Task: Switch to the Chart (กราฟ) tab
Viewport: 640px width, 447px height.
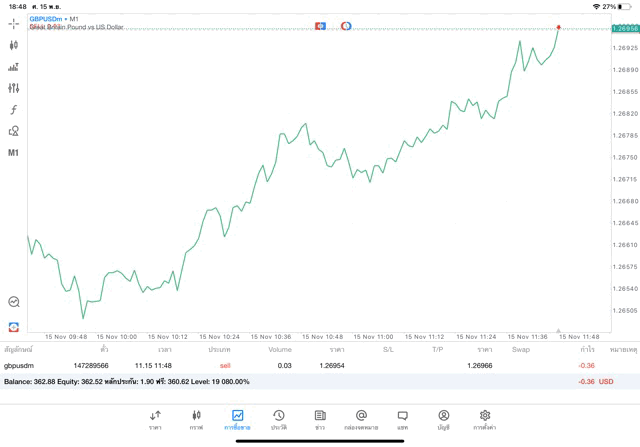Action: (x=196, y=419)
